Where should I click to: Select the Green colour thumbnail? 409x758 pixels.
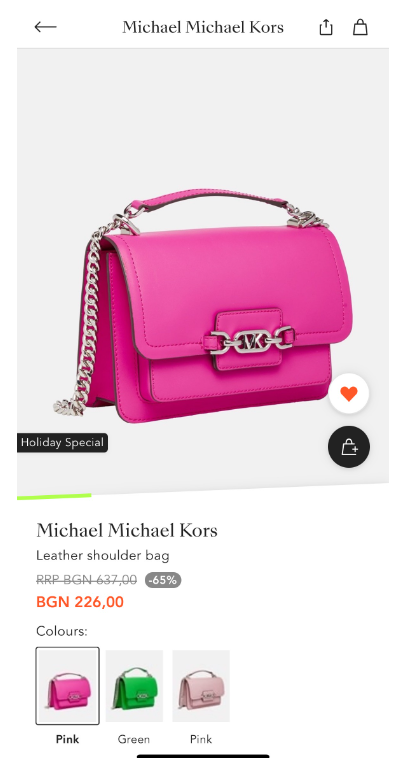coord(134,686)
